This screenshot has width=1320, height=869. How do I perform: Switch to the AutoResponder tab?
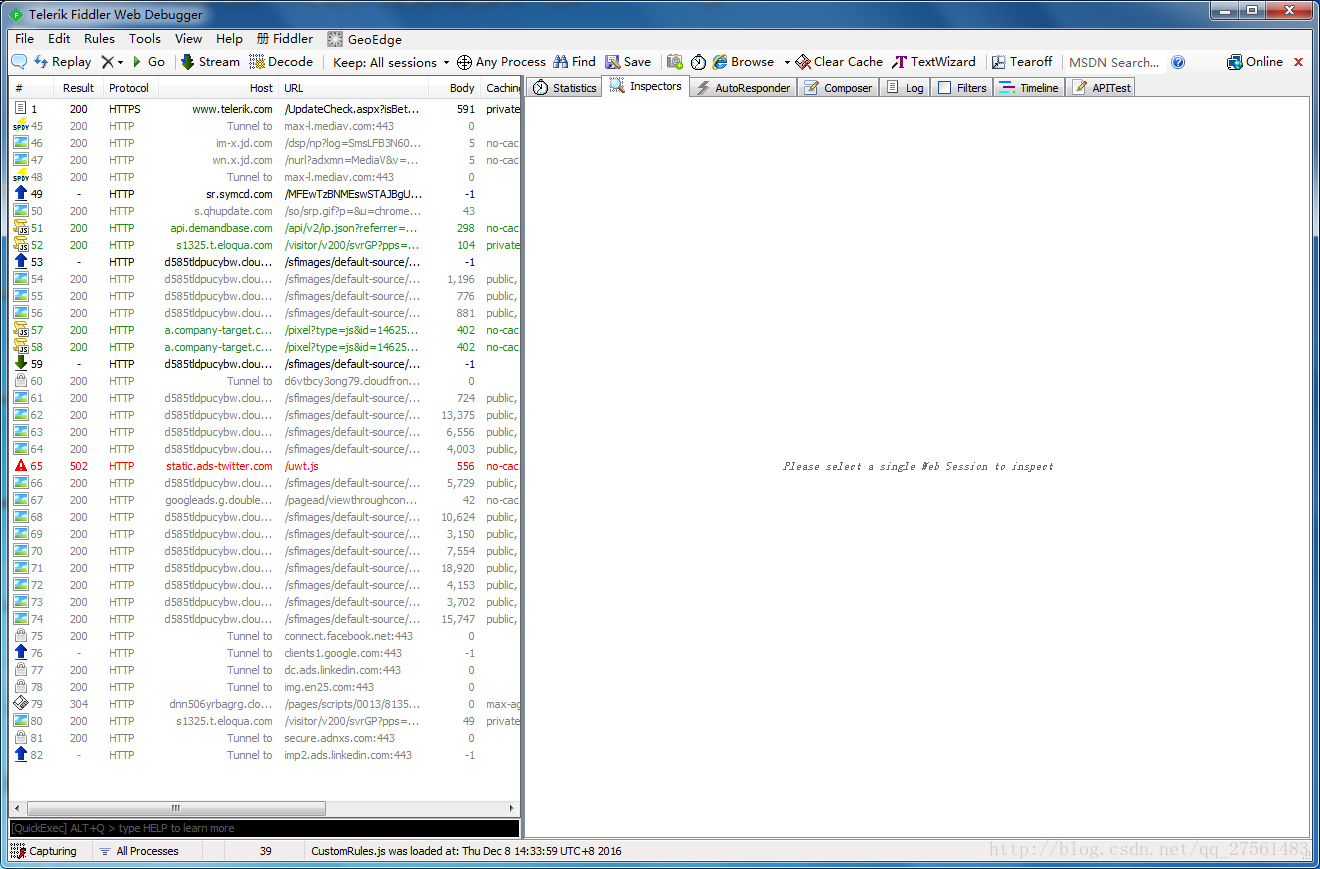tap(742, 88)
